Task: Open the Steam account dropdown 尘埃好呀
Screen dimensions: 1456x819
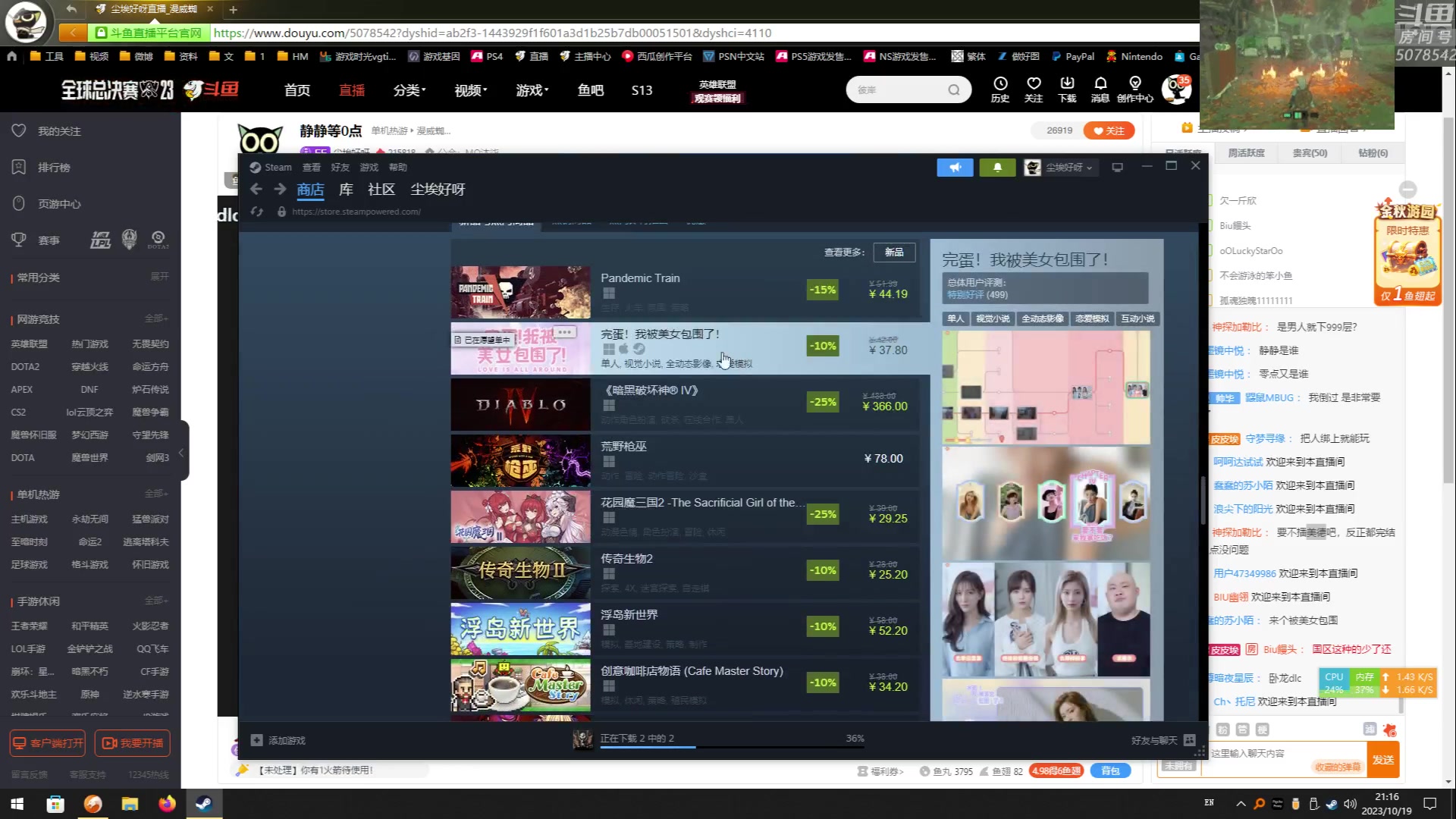Action: (x=1059, y=168)
